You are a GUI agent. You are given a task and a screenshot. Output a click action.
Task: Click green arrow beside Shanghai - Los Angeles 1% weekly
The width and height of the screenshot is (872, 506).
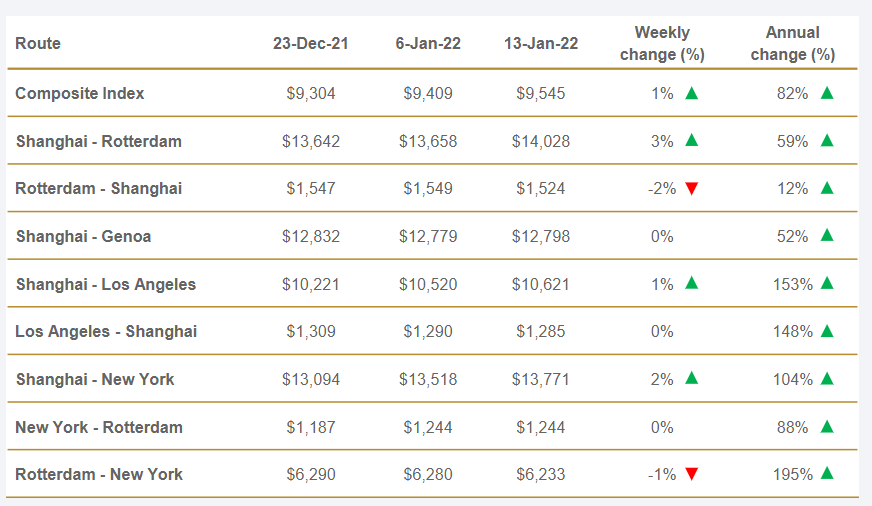(x=691, y=283)
